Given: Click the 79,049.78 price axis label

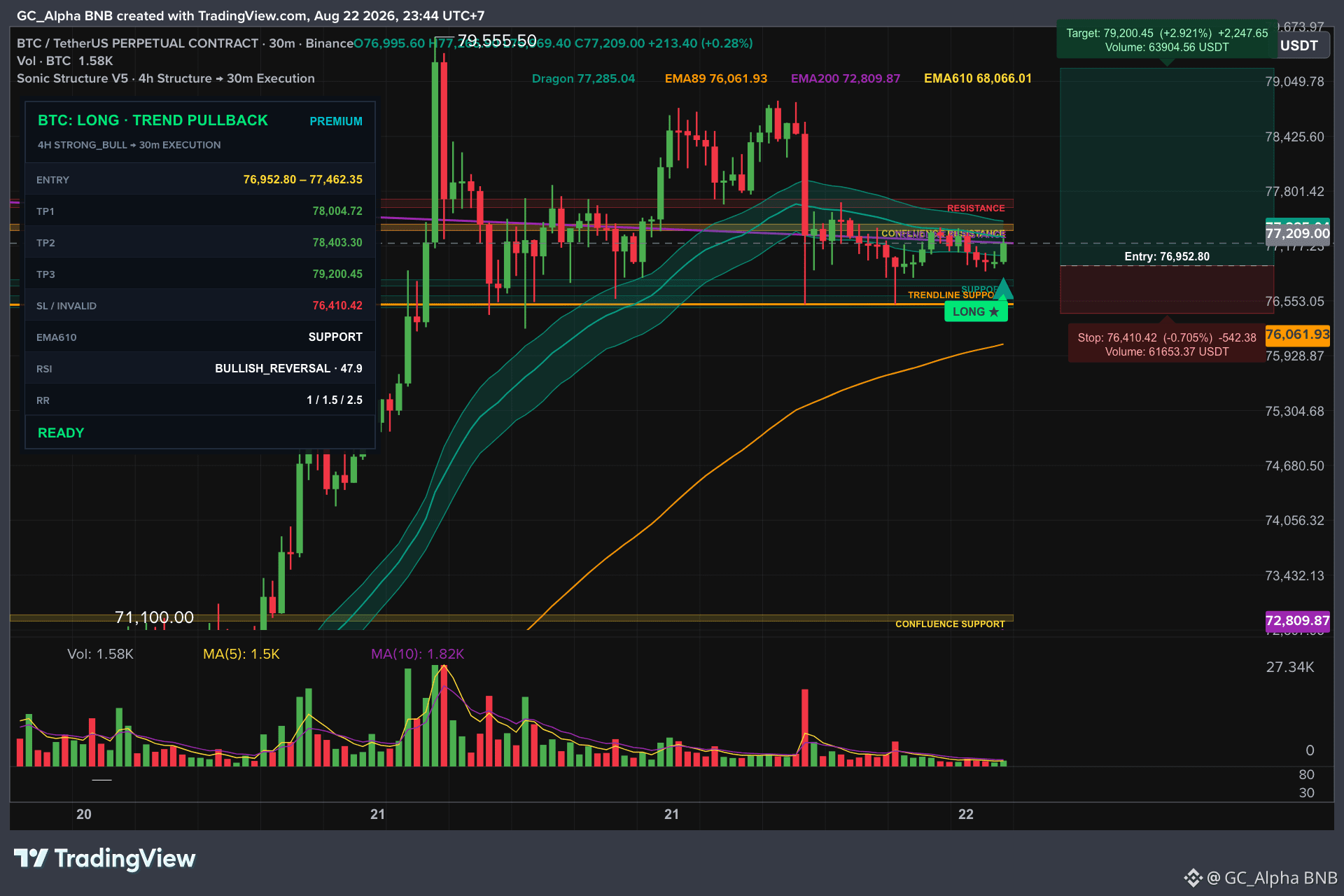Looking at the screenshot, I should 1294,82.
